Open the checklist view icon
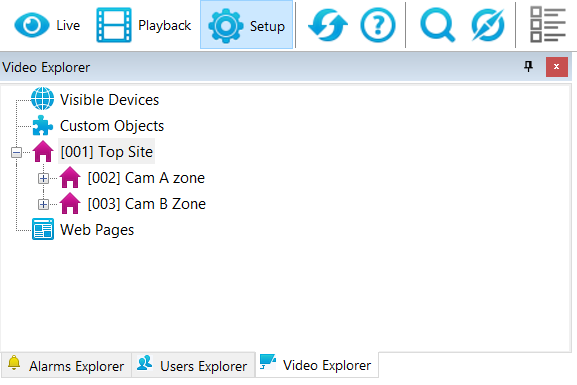 point(547,25)
